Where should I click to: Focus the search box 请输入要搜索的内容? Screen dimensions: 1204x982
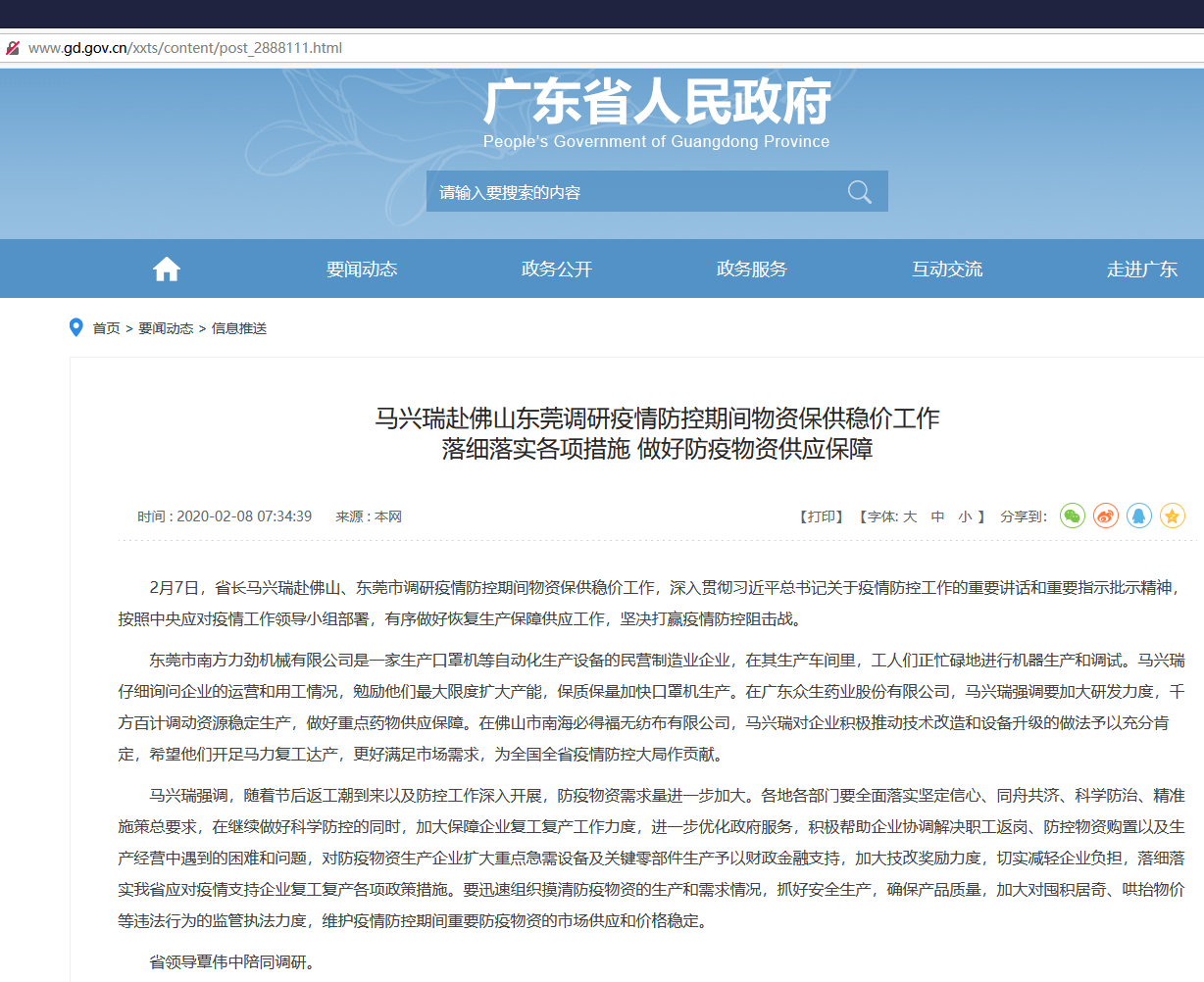(627, 192)
